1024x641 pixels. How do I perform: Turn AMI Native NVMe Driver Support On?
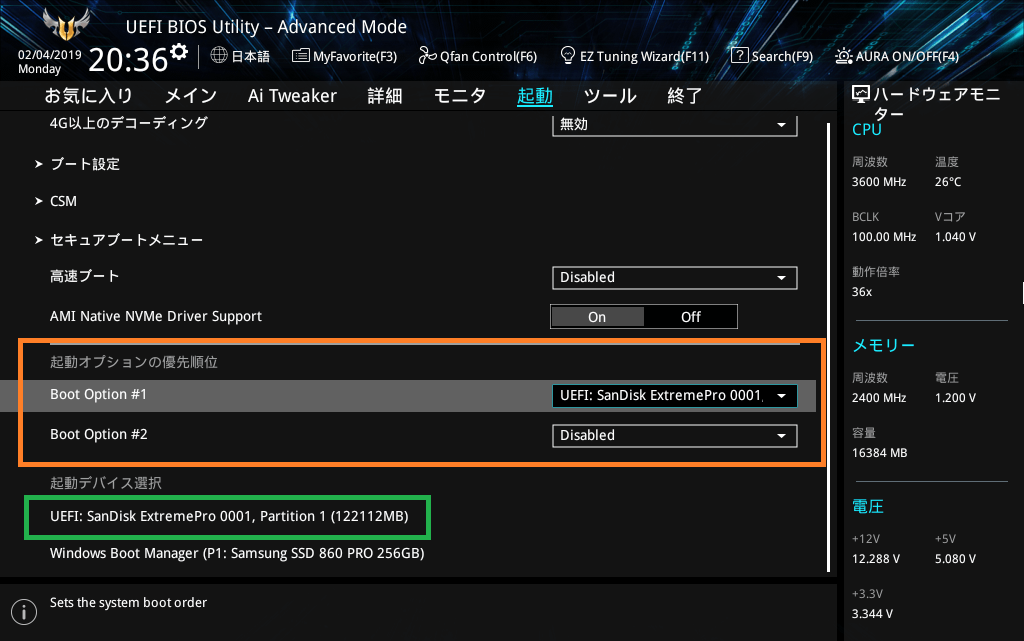pos(597,317)
